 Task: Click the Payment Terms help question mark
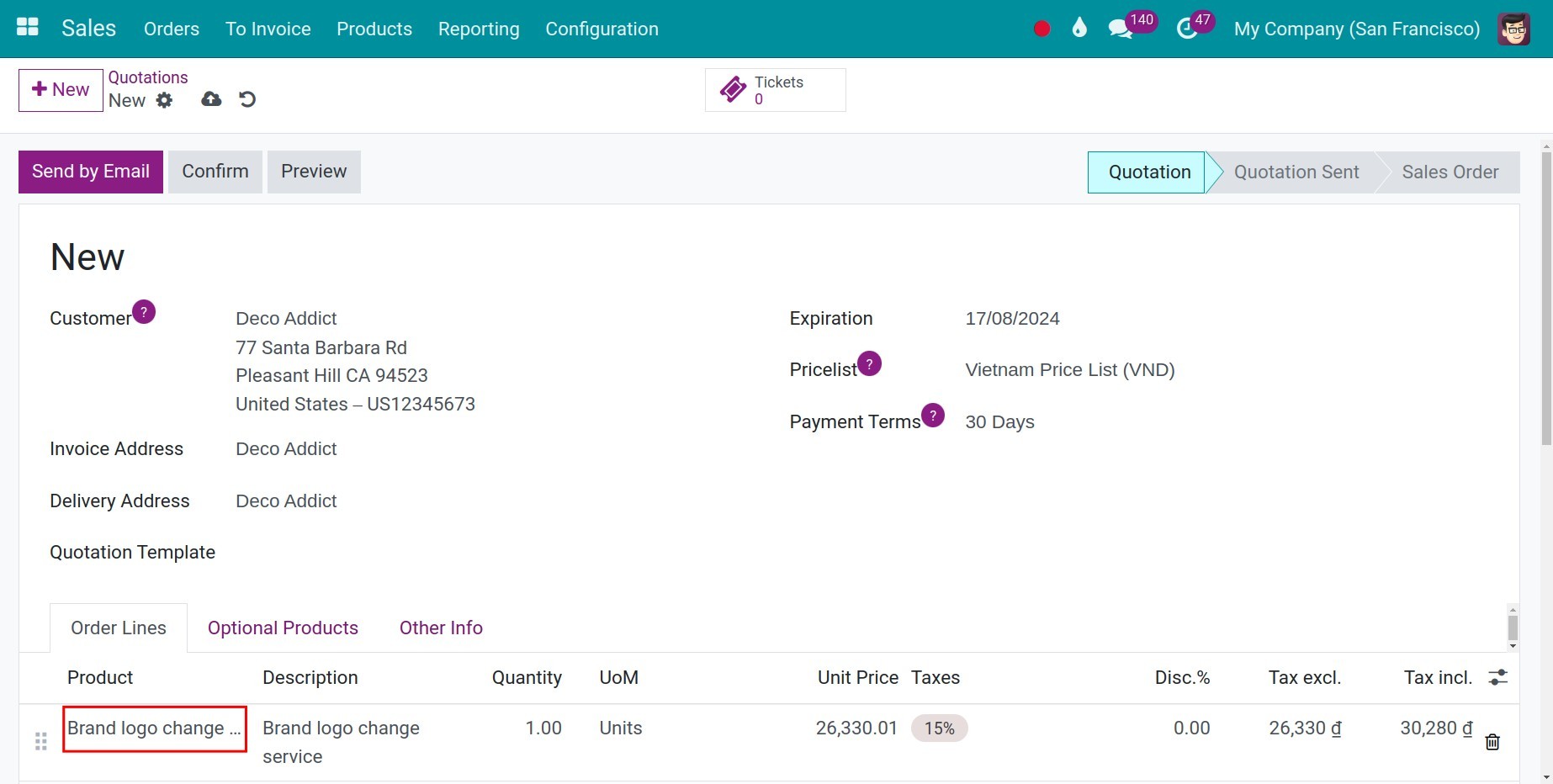click(x=933, y=416)
